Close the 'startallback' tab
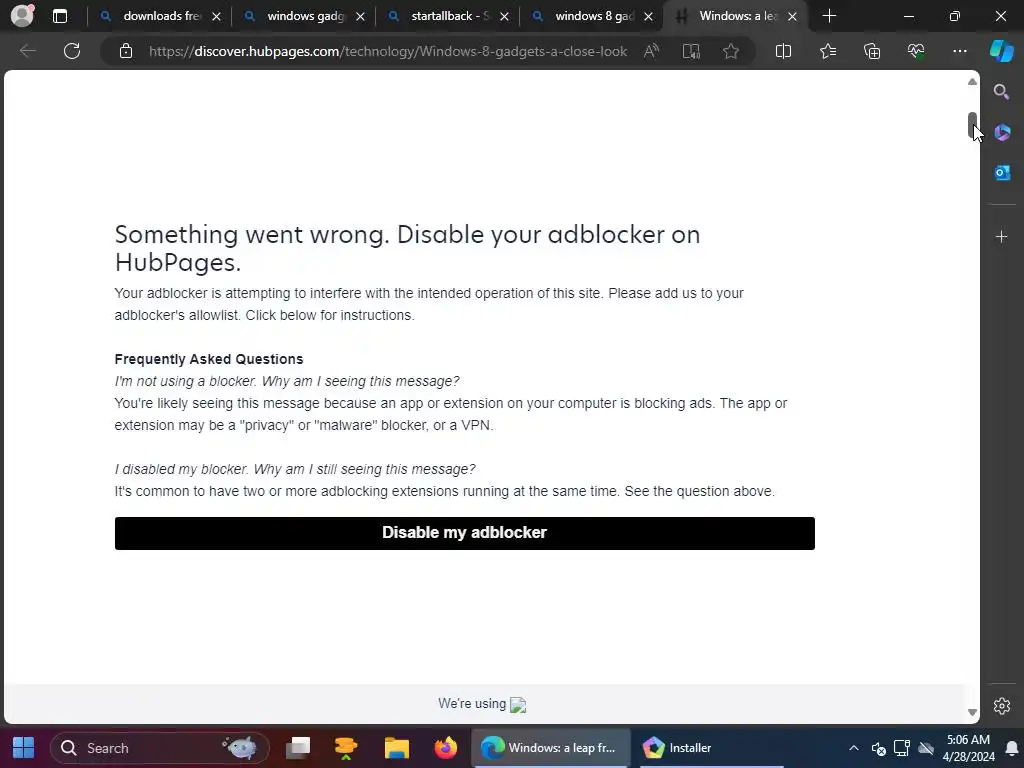The image size is (1024, 768). (504, 17)
